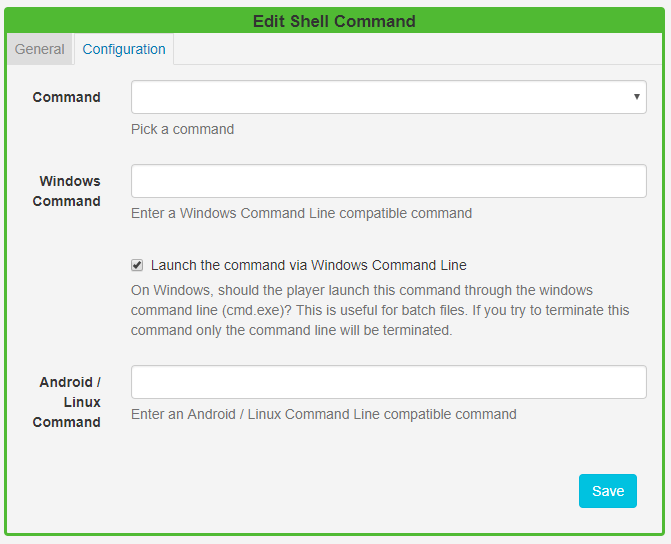Click the 'Pick a command' hint text
Viewport: 671px width, 544px height.
(x=182, y=129)
